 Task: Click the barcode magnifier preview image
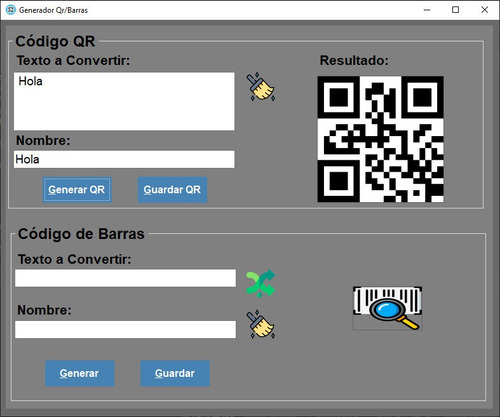[387, 308]
